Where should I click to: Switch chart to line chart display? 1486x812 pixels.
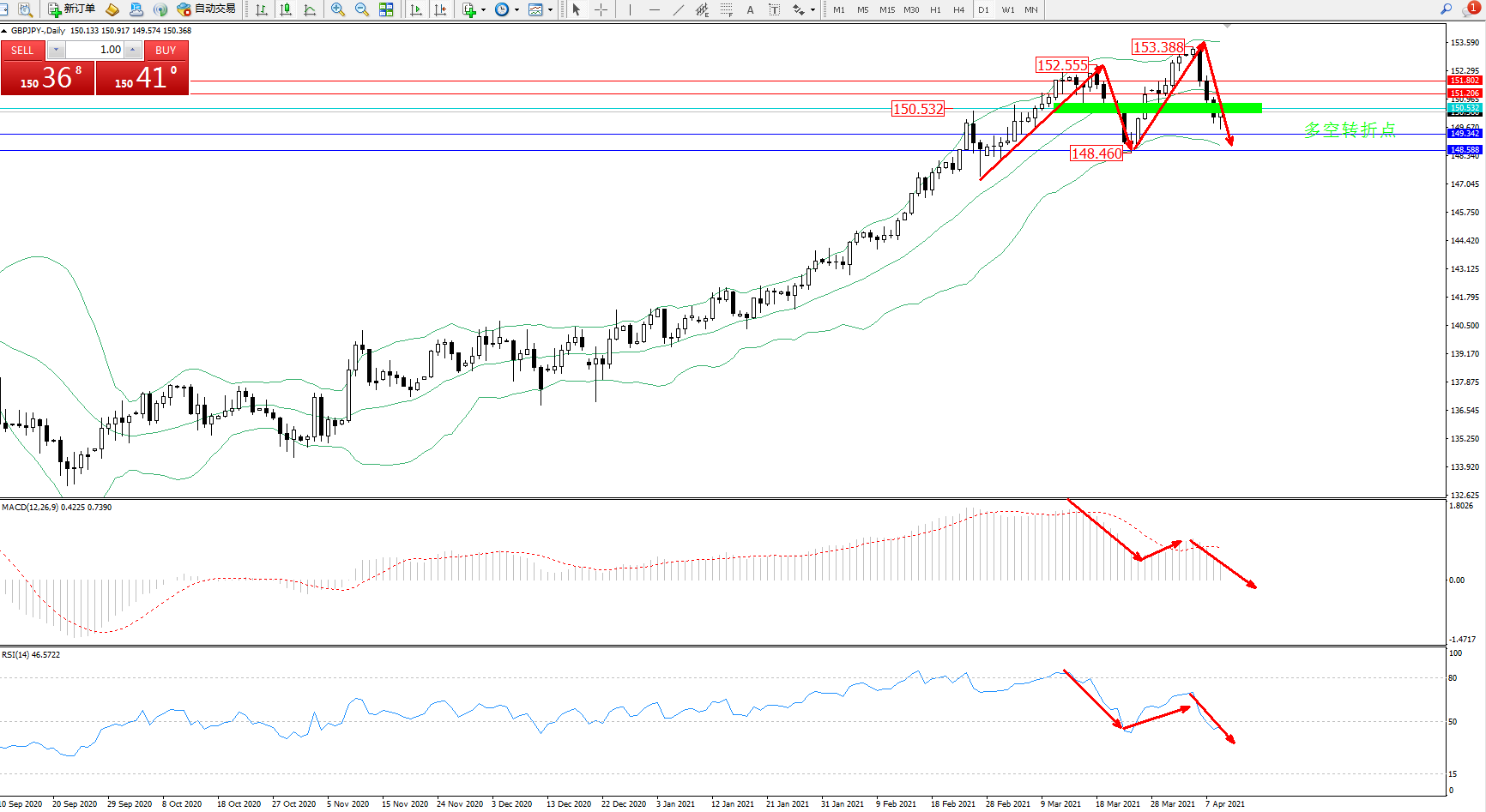pyautogui.click(x=310, y=9)
